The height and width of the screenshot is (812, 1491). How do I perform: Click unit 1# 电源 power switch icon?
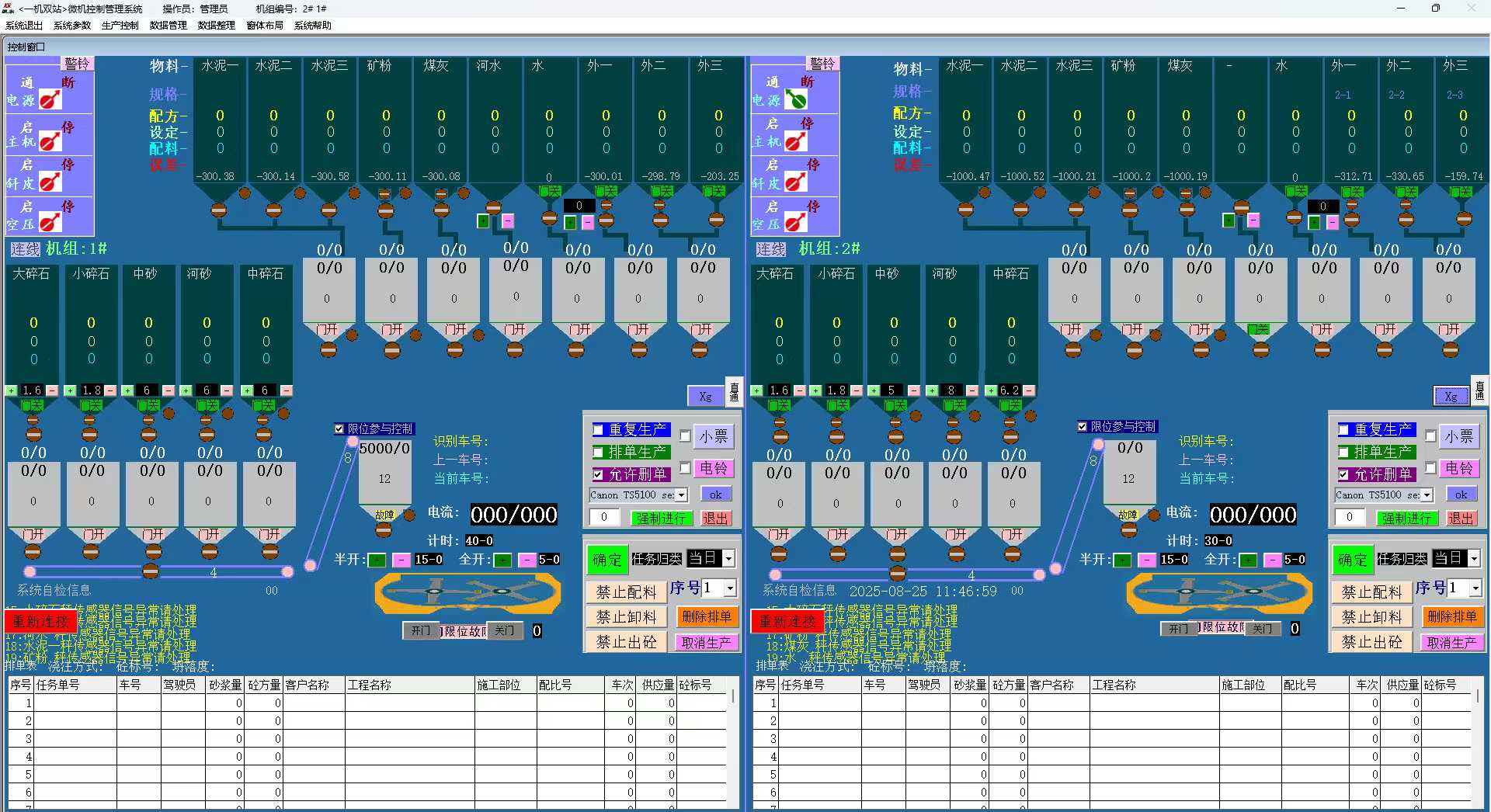(x=50, y=99)
